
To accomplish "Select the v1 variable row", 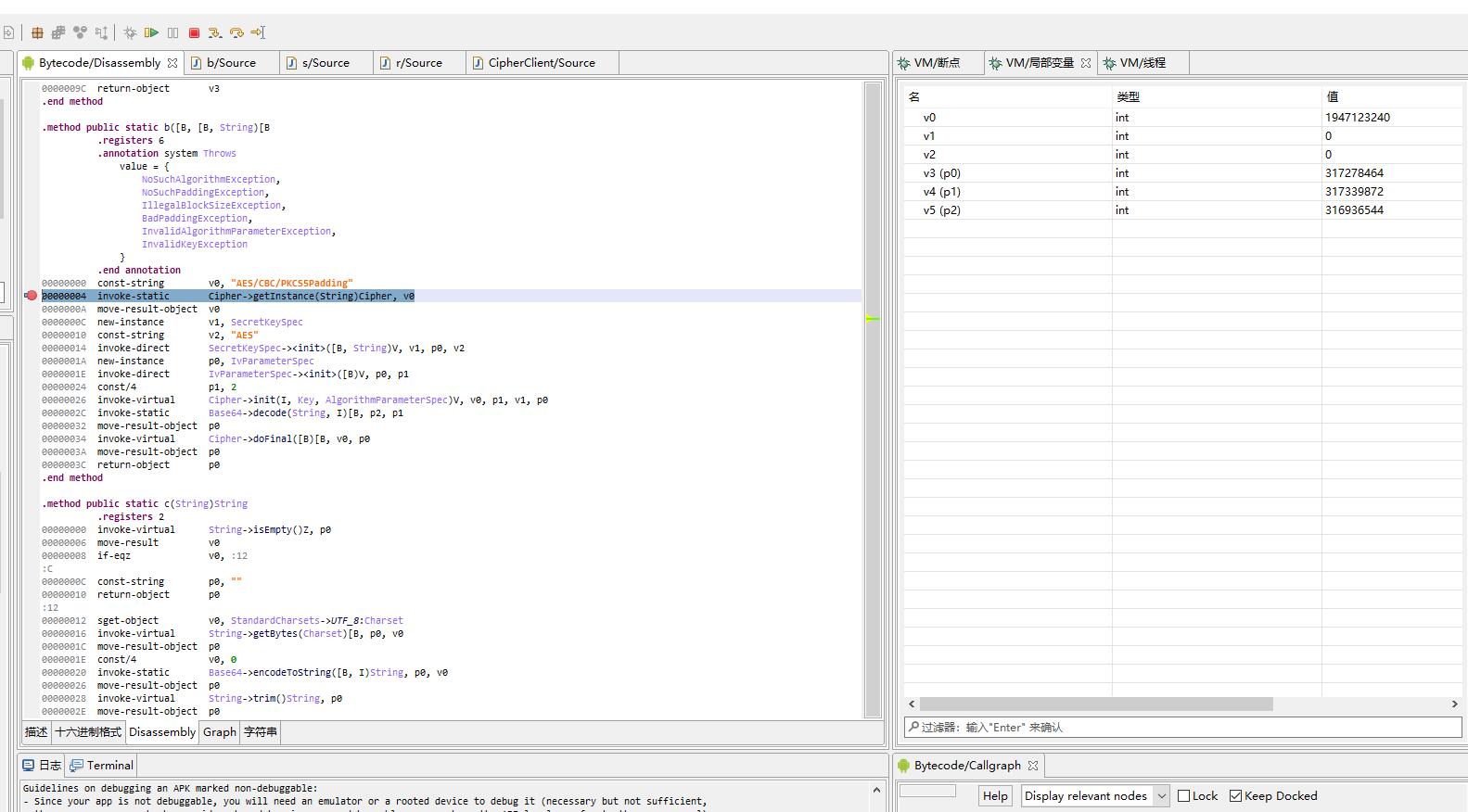I will (x=1183, y=136).
